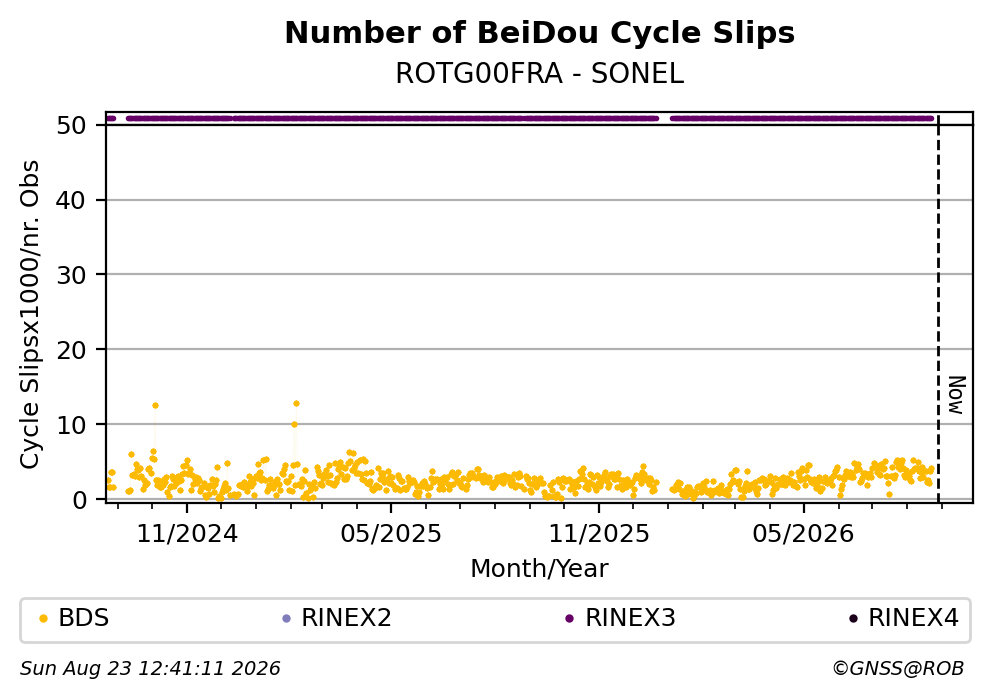Viewport: 993px width, 699px height.
Task: Click the ©GNSS@ROB credit text
Action: pos(898,669)
